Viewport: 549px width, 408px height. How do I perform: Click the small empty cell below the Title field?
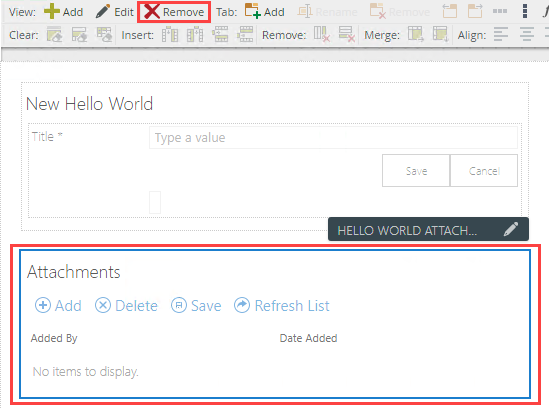[155, 202]
